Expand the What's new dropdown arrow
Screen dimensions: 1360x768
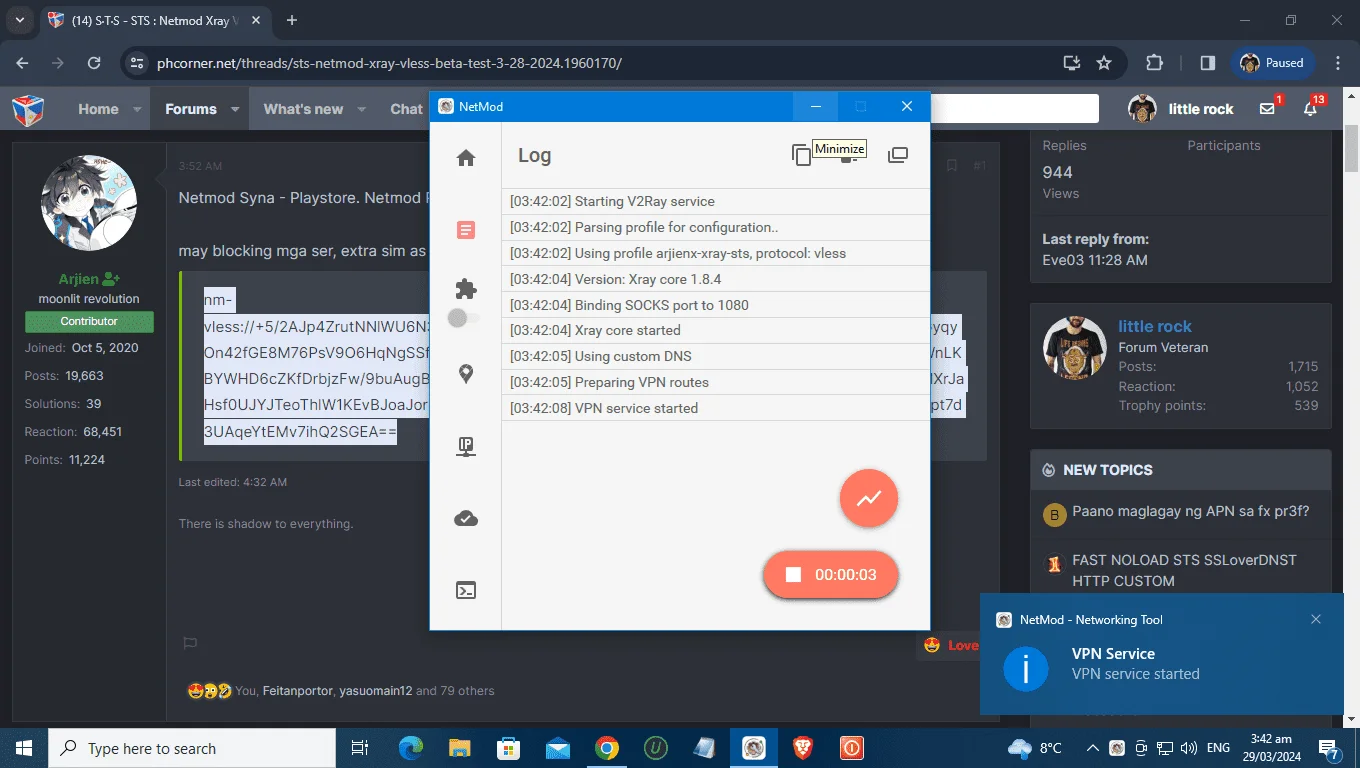(362, 109)
